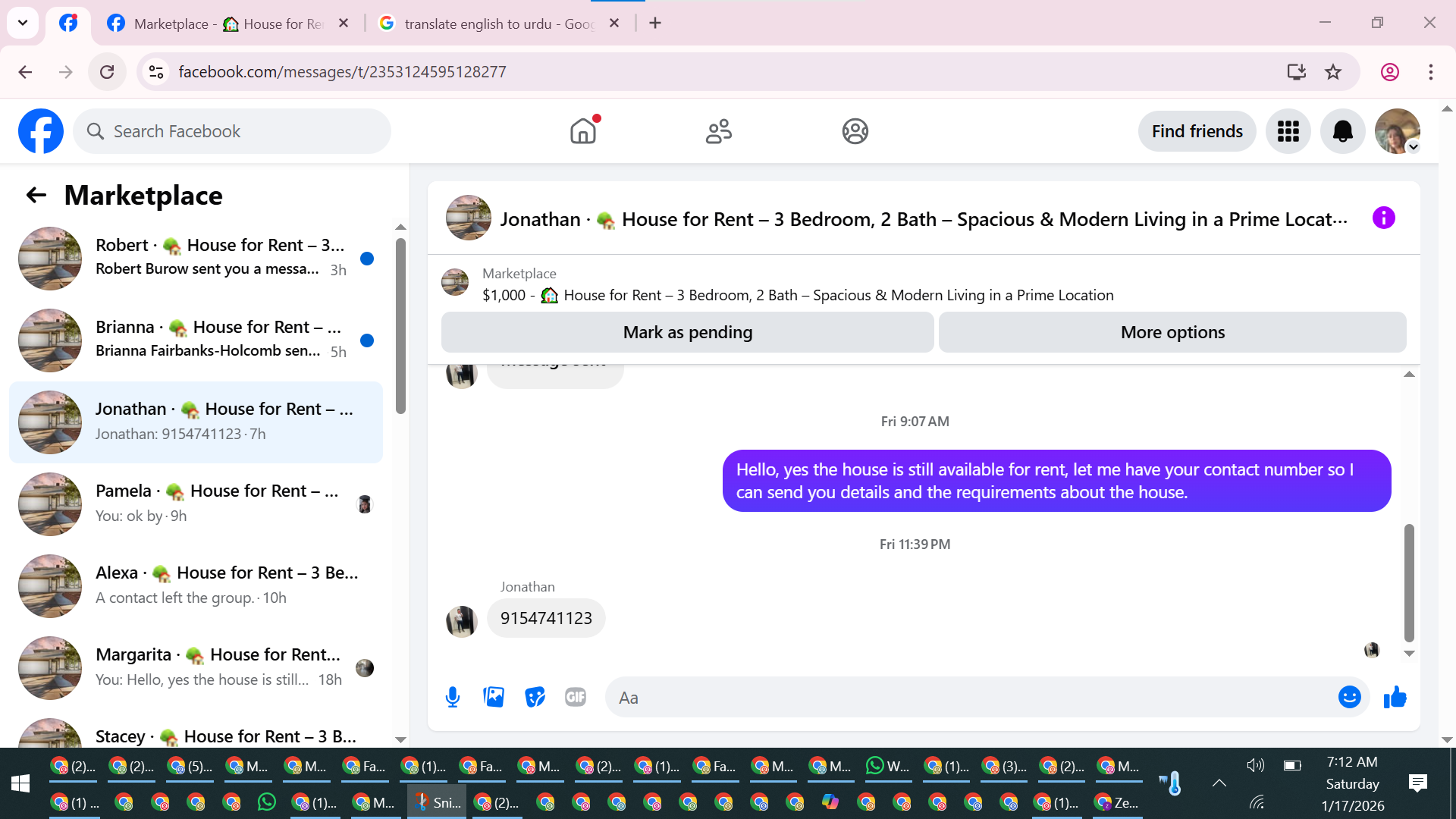Click Find friends button

[x=1197, y=131]
